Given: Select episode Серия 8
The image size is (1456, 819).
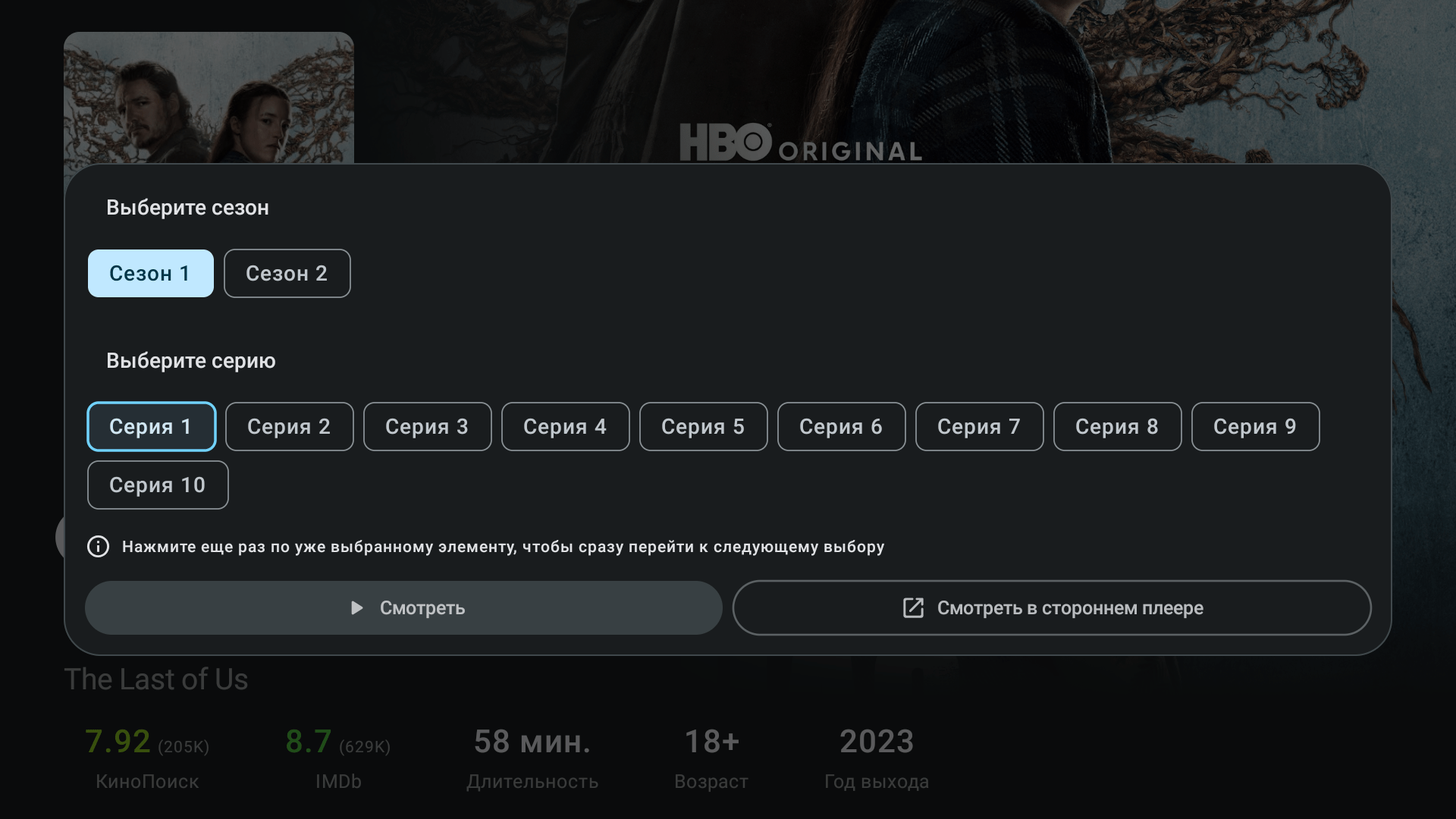Looking at the screenshot, I should point(1117,426).
